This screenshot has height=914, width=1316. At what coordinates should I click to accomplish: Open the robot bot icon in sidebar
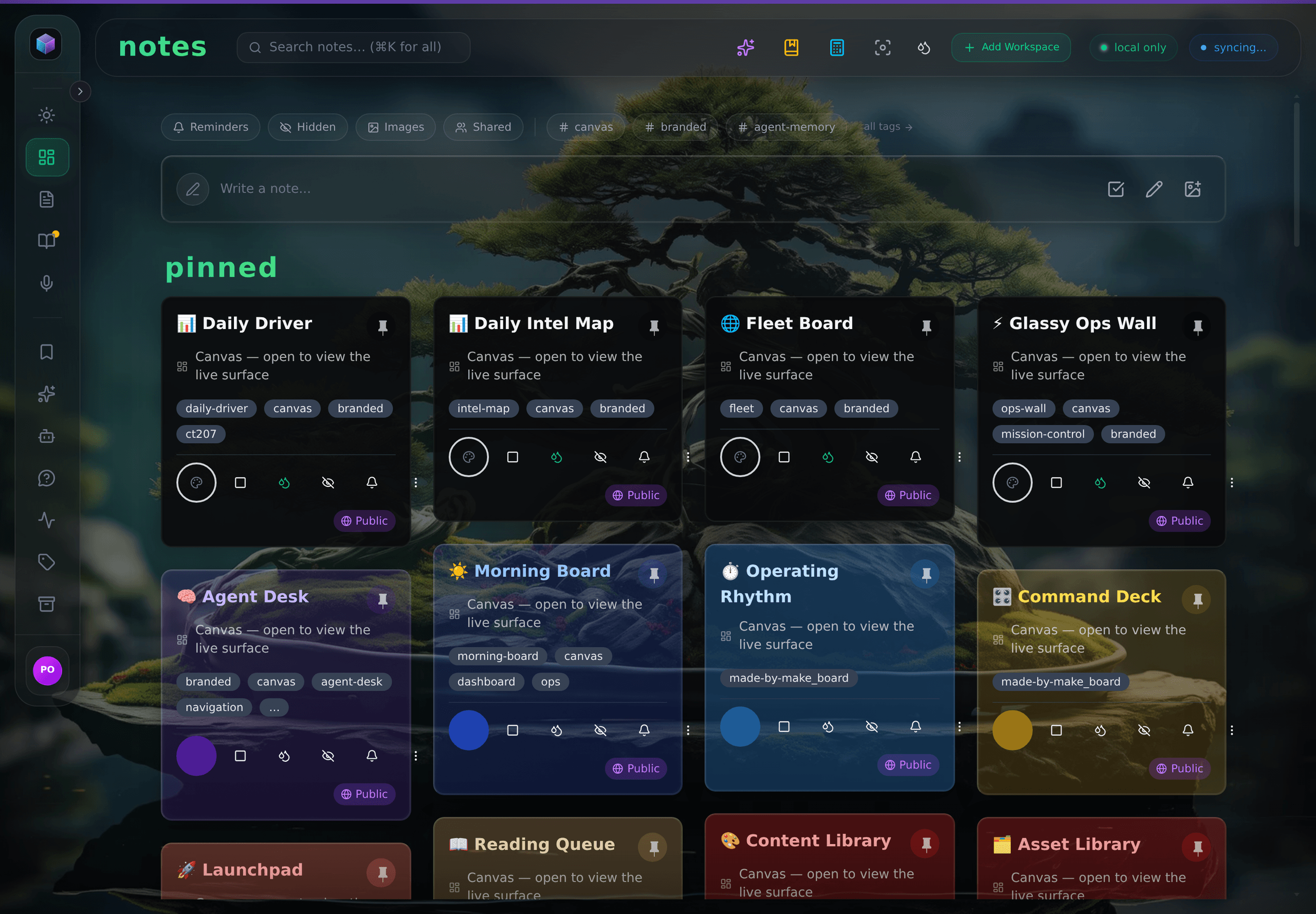pyautogui.click(x=47, y=436)
